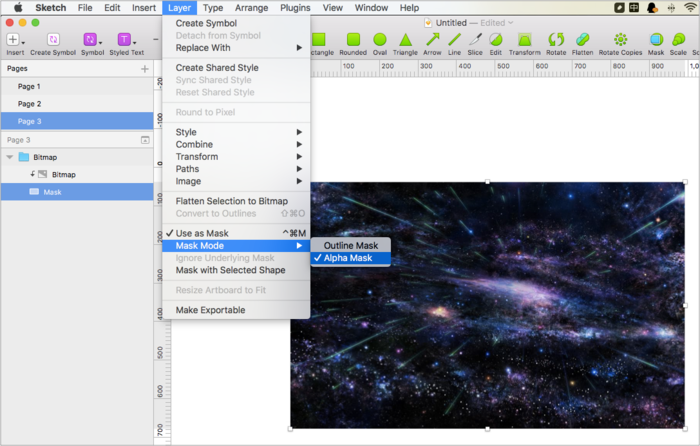Click the galaxy image on canvas
This screenshot has width=700, height=446.
(488, 306)
